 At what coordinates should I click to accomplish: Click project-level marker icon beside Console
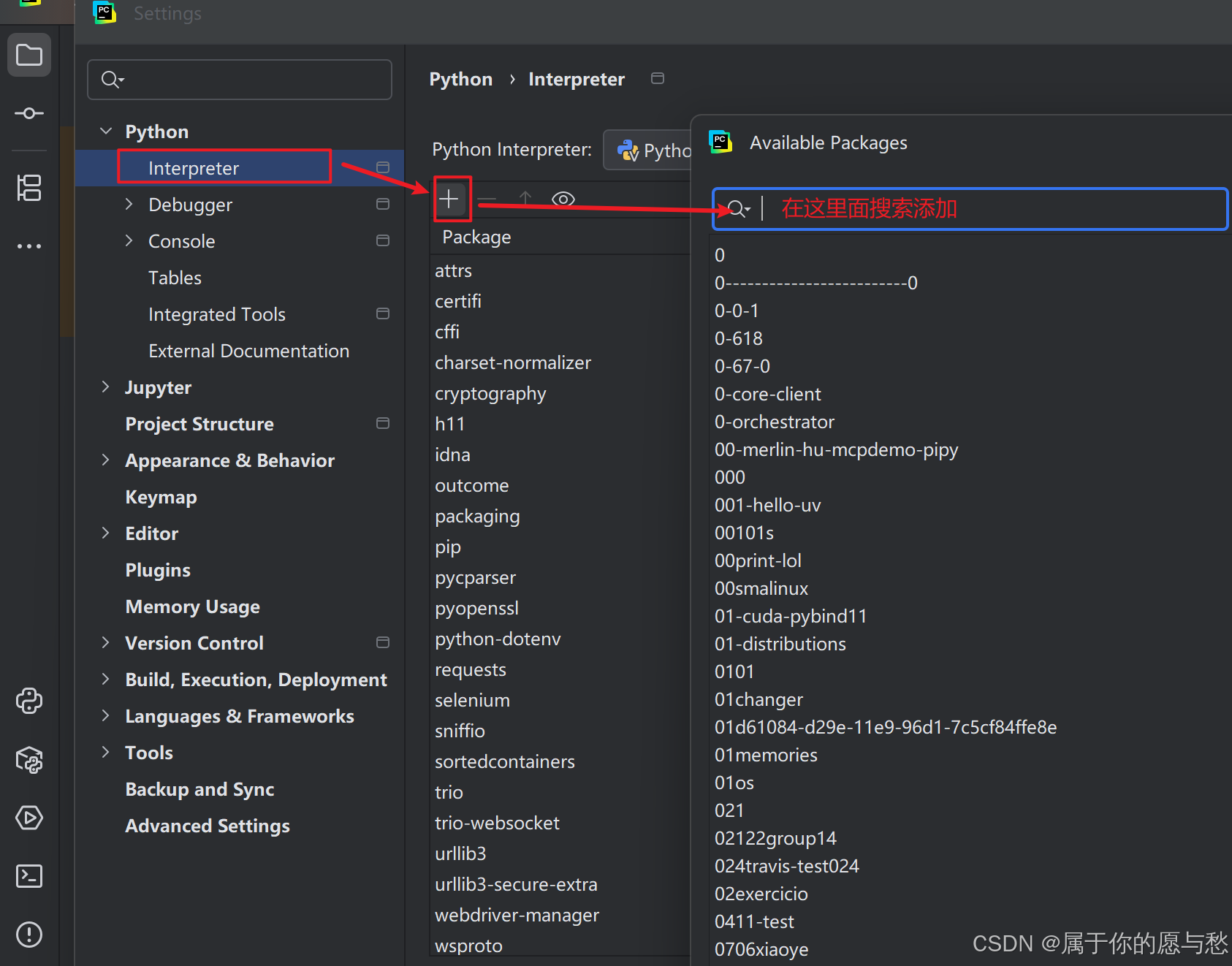[383, 240]
